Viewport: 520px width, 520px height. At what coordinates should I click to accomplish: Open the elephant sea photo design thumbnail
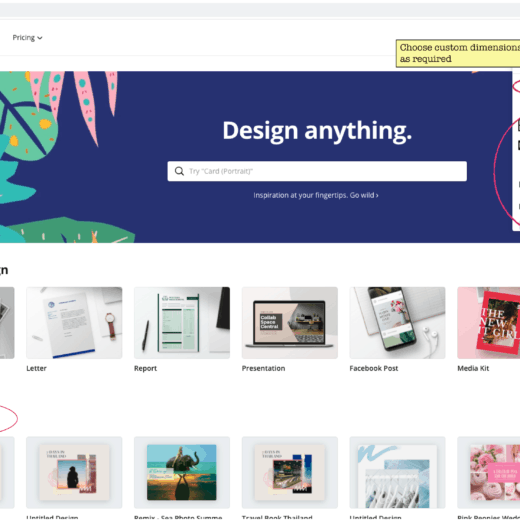[182, 472]
